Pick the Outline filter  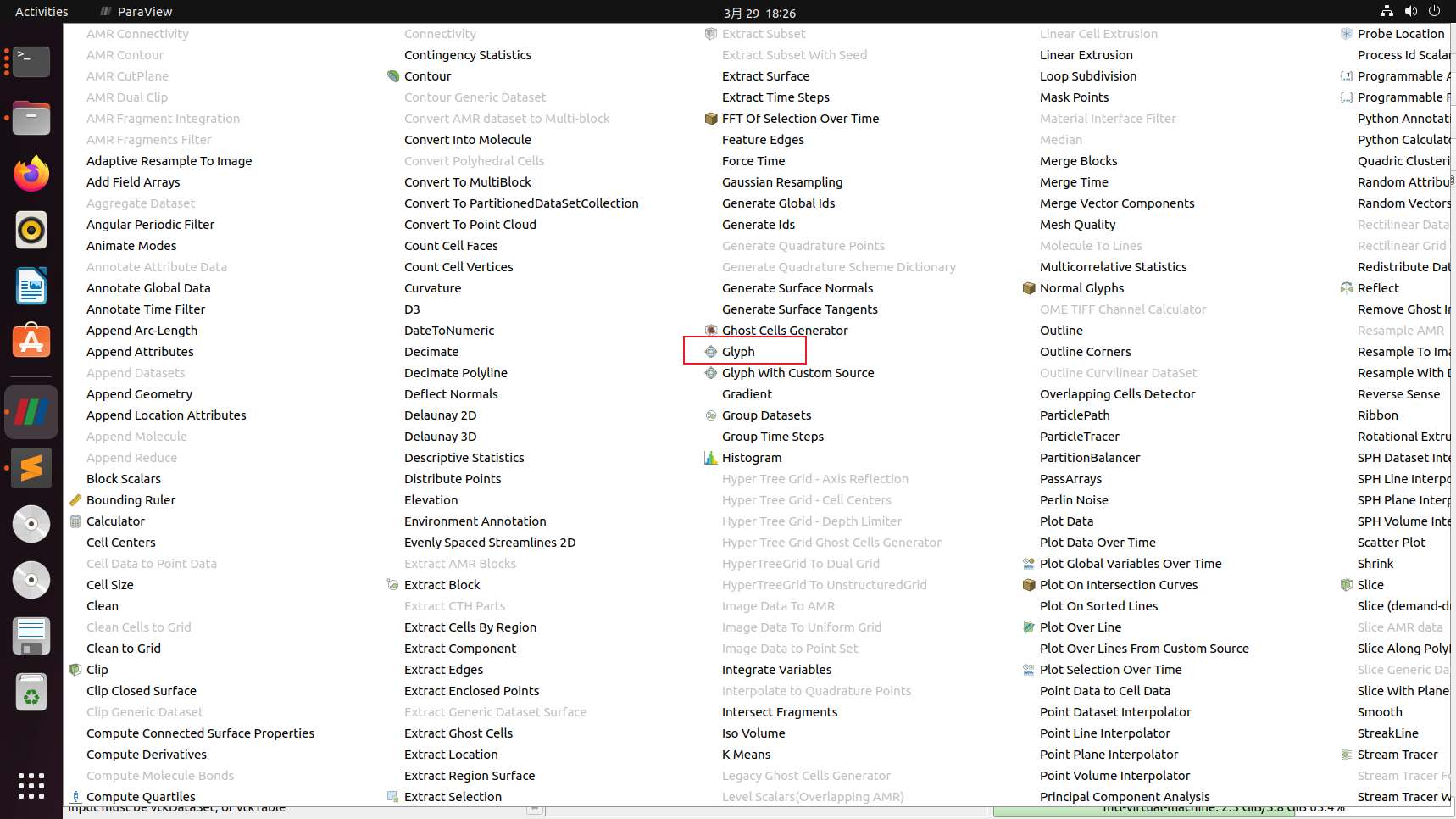click(1061, 331)
